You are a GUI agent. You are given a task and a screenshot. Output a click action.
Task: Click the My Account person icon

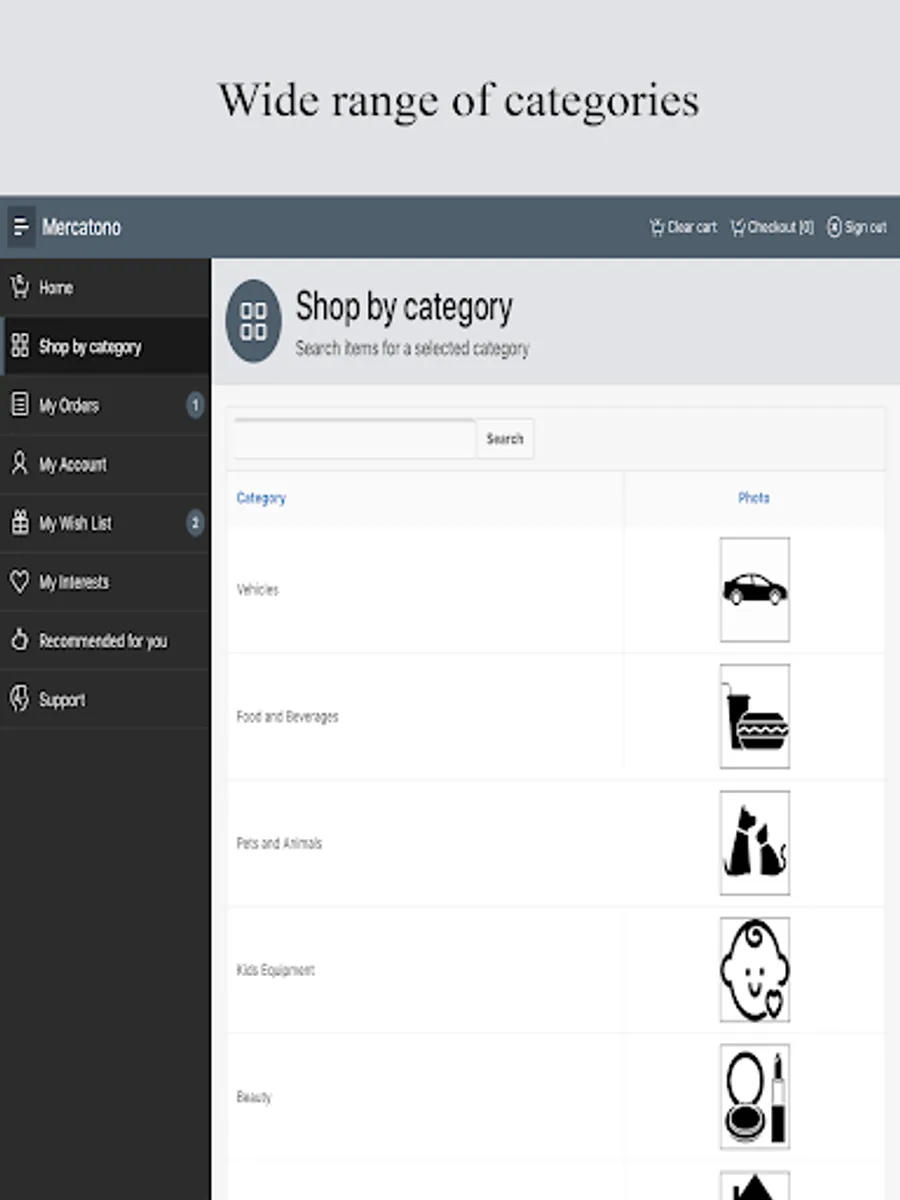(x=19, y=463)
